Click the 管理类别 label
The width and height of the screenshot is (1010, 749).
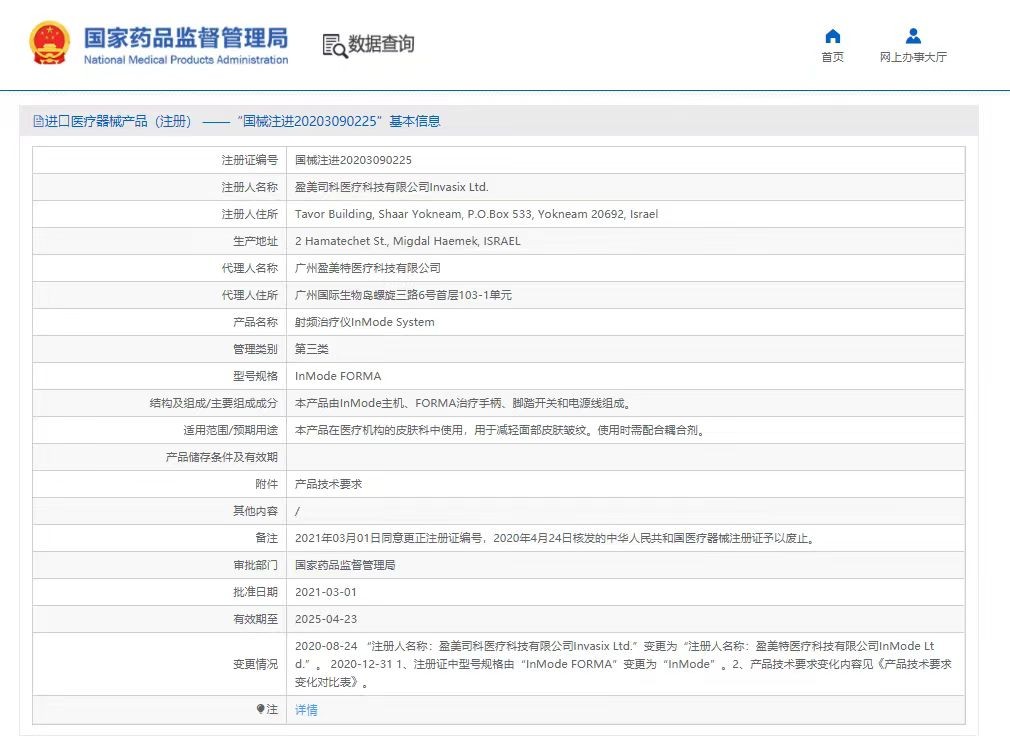(x=255, y=349)
